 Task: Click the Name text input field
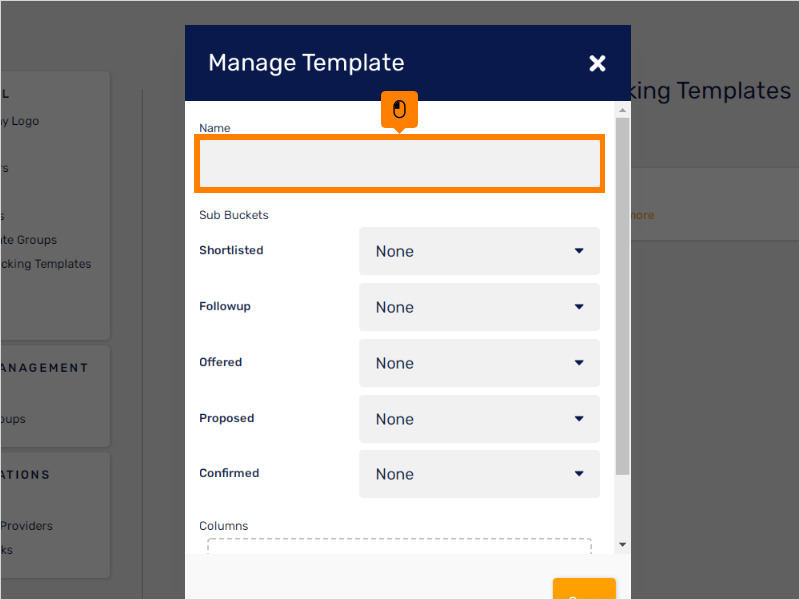tap(399, 163)
